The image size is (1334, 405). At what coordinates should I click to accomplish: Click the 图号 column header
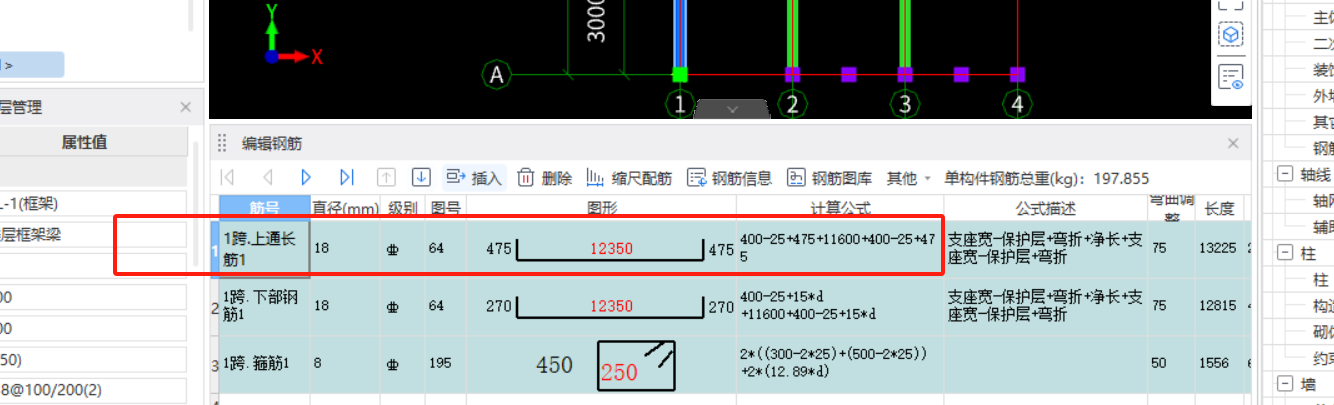pyautogui.click(x=445, y=208)
